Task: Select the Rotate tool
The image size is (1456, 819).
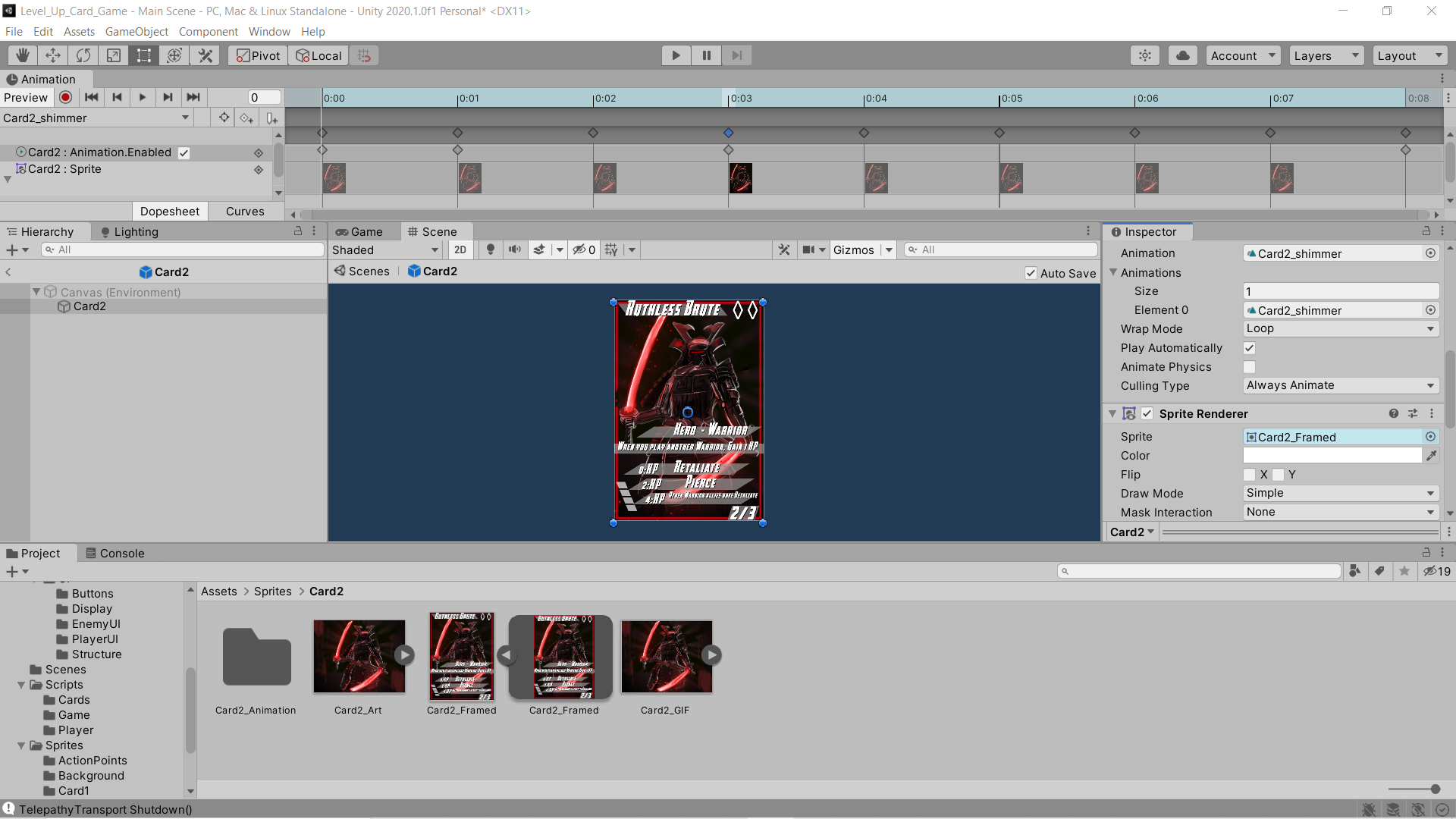Action: coord(83,55)
